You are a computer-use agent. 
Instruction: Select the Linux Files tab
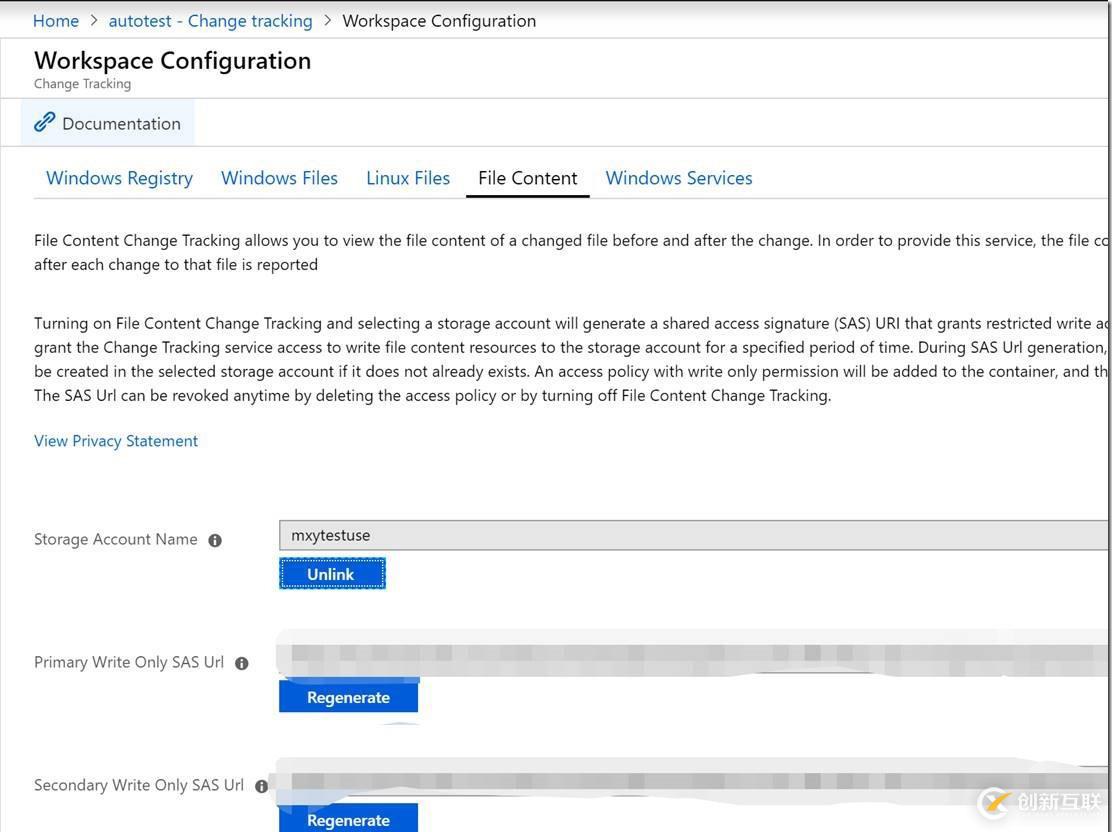coord(407,178)
